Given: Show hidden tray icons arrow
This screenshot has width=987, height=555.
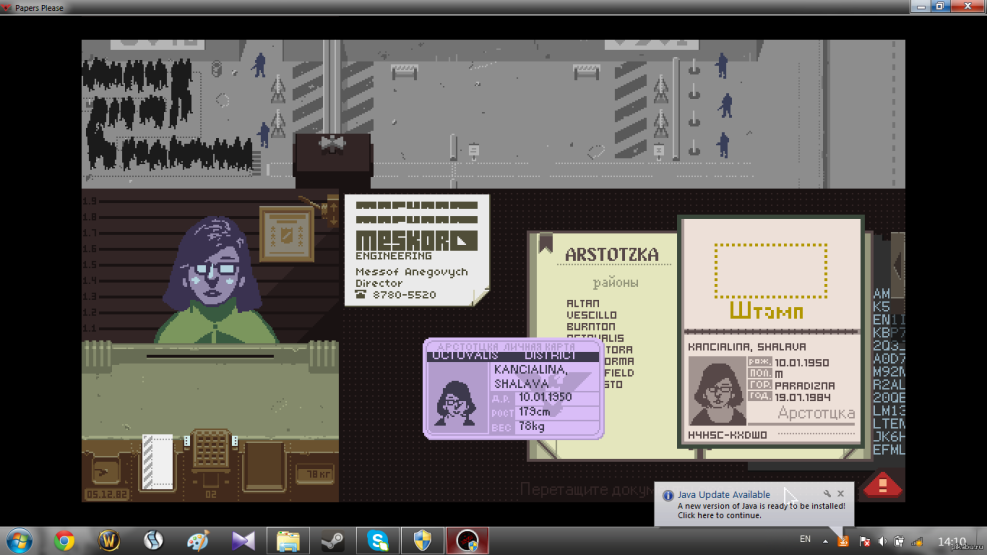Looking at the screenshot, I should point(825,541).
